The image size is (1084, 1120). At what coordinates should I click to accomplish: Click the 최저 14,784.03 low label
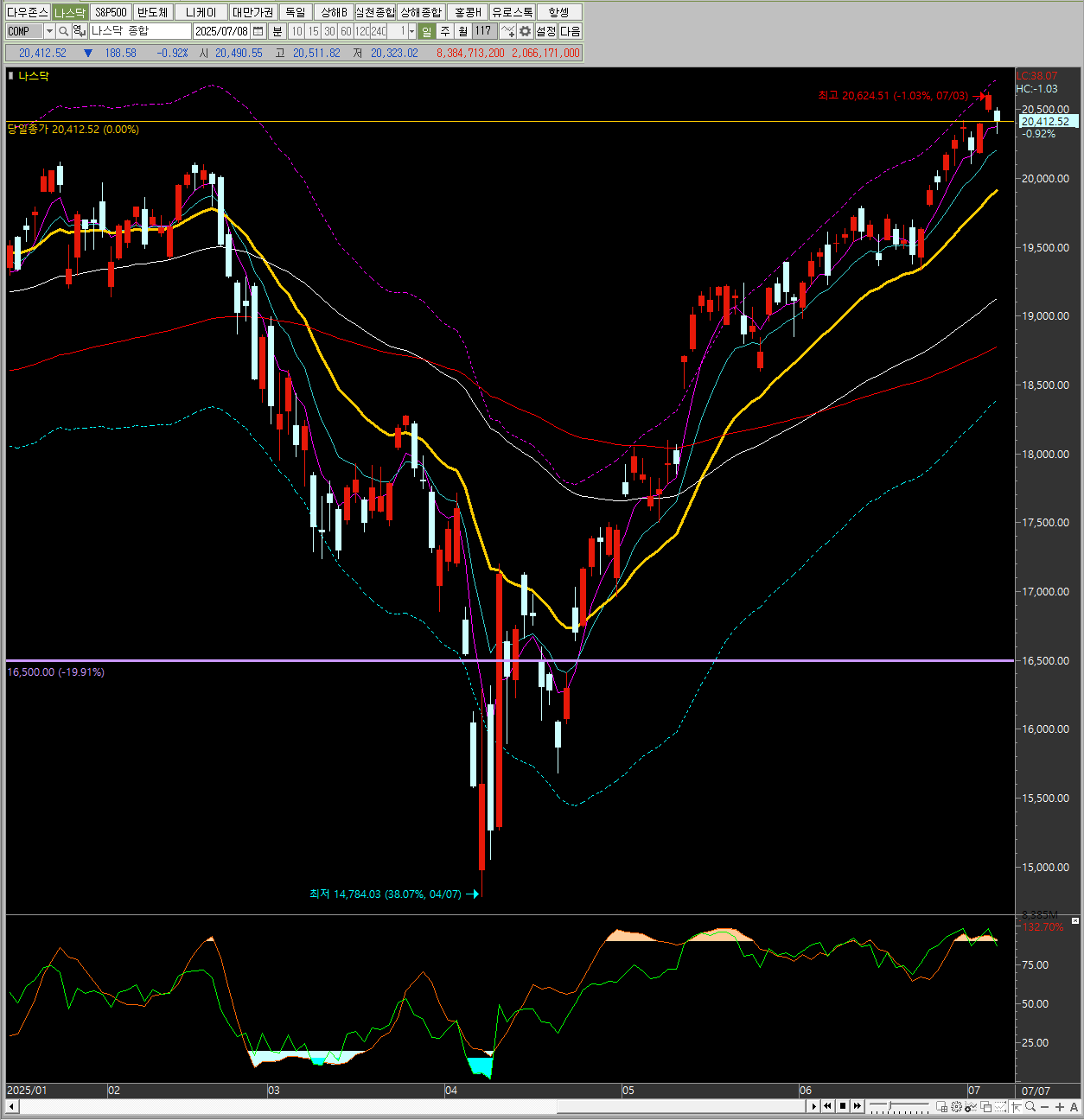coord(386,894)
